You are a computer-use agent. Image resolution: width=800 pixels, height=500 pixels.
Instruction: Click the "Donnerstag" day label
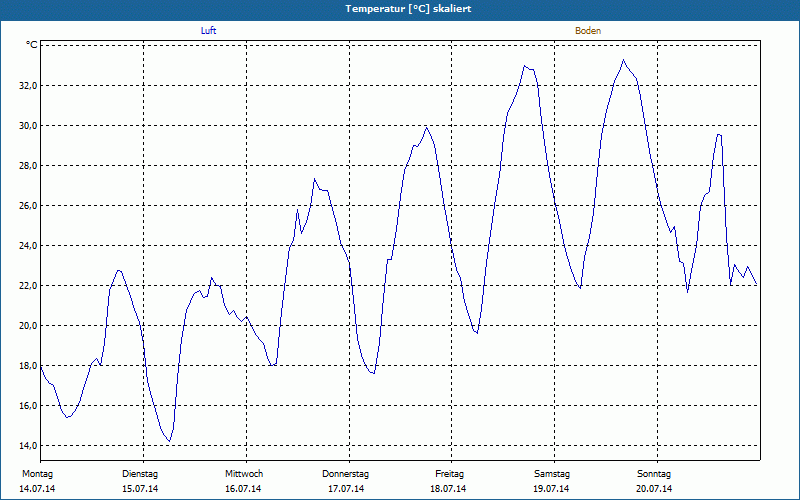[x=345, y=474]
